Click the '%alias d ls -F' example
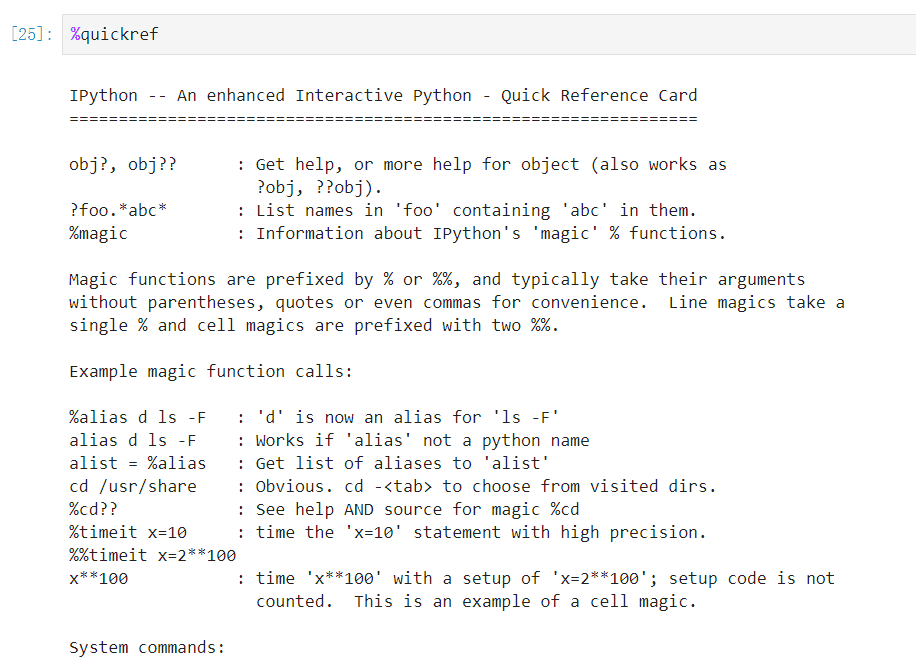The height and width of the screenshot is (659, 916). (137, 418)
